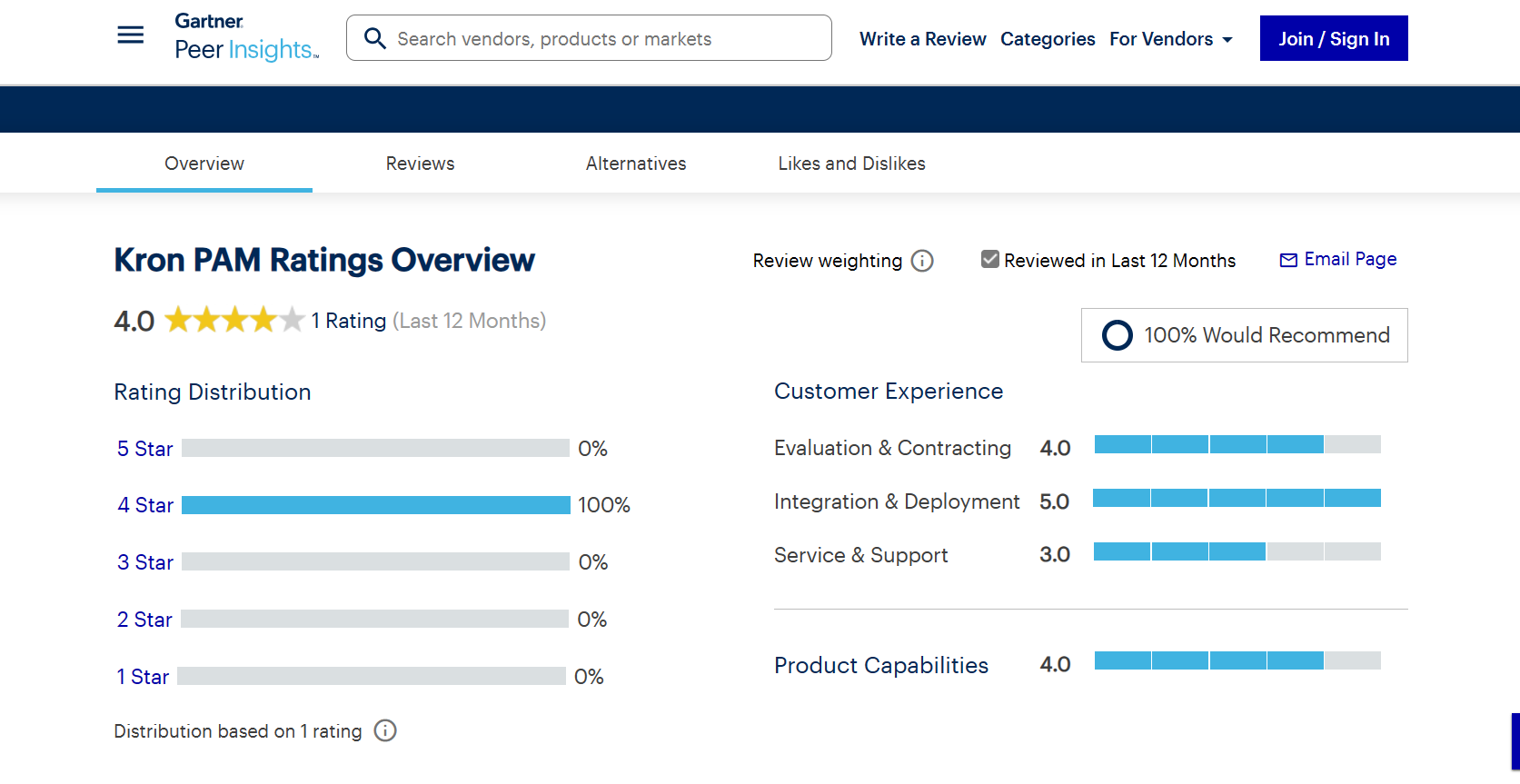Switch to the Overview tab
The width and height of the screenshot is (1520, 784).
click(x=204, y=164)
